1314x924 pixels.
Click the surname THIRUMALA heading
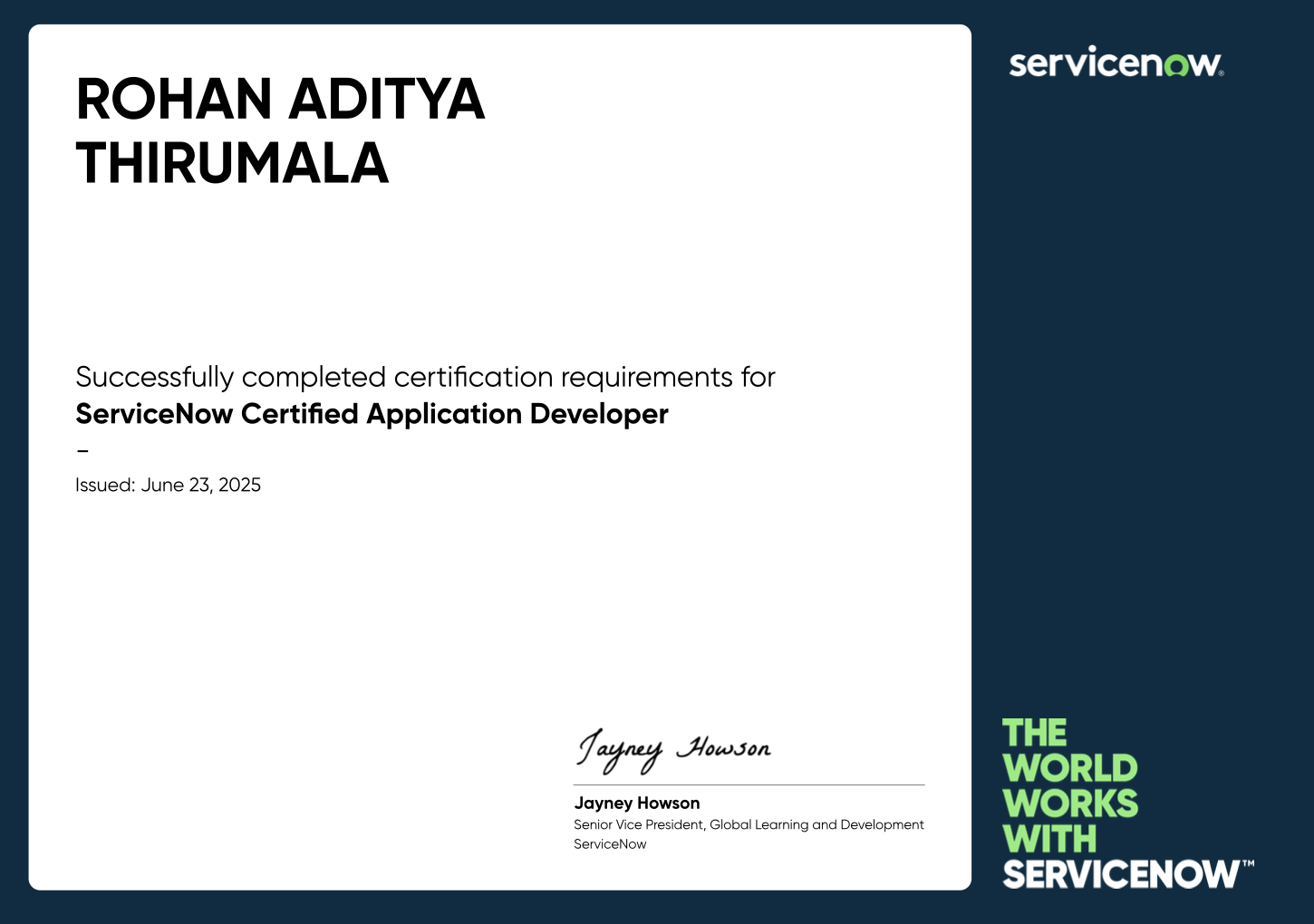[233, 164]
